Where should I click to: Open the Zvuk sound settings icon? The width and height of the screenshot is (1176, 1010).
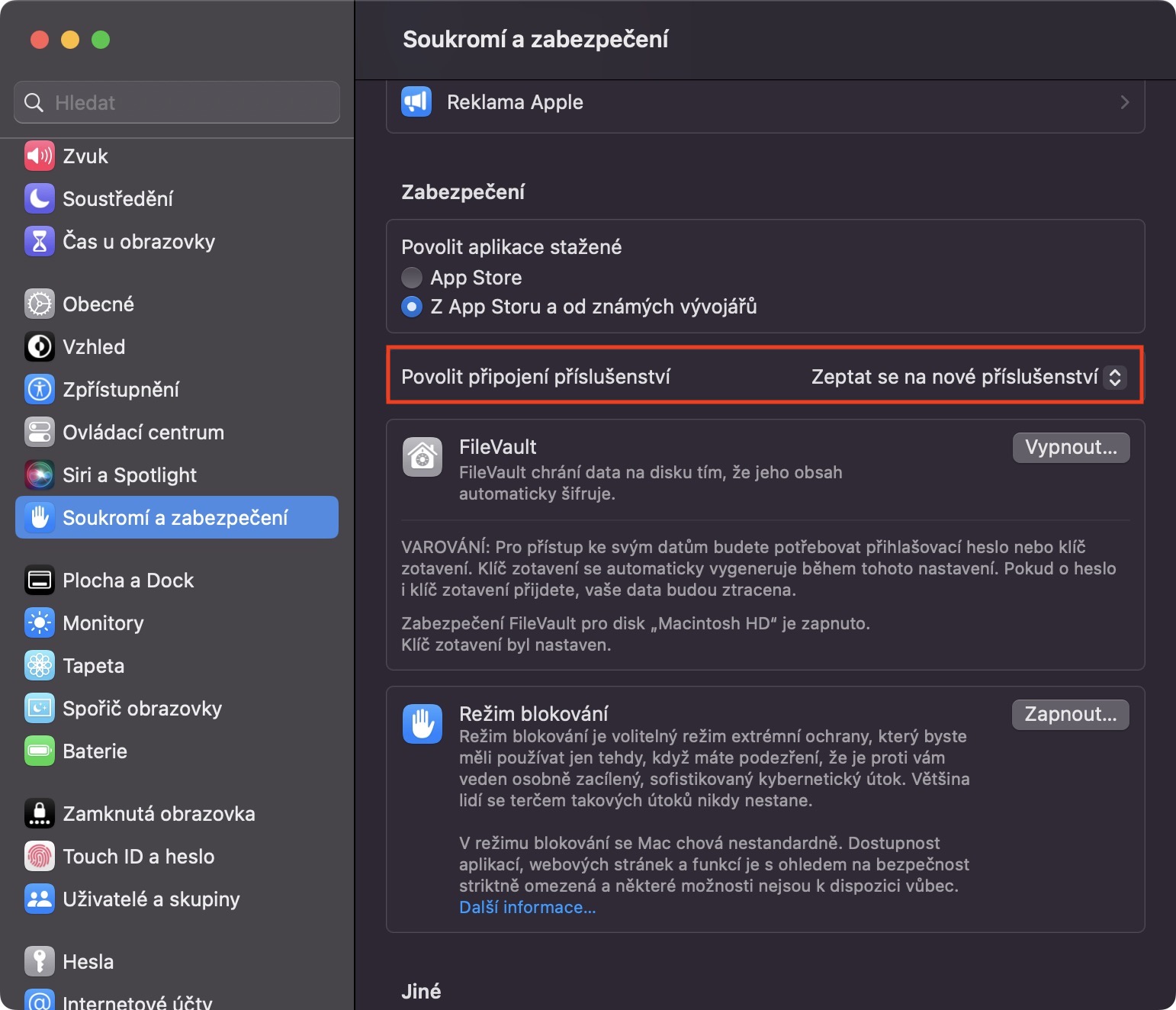click(x=40, y=156)
